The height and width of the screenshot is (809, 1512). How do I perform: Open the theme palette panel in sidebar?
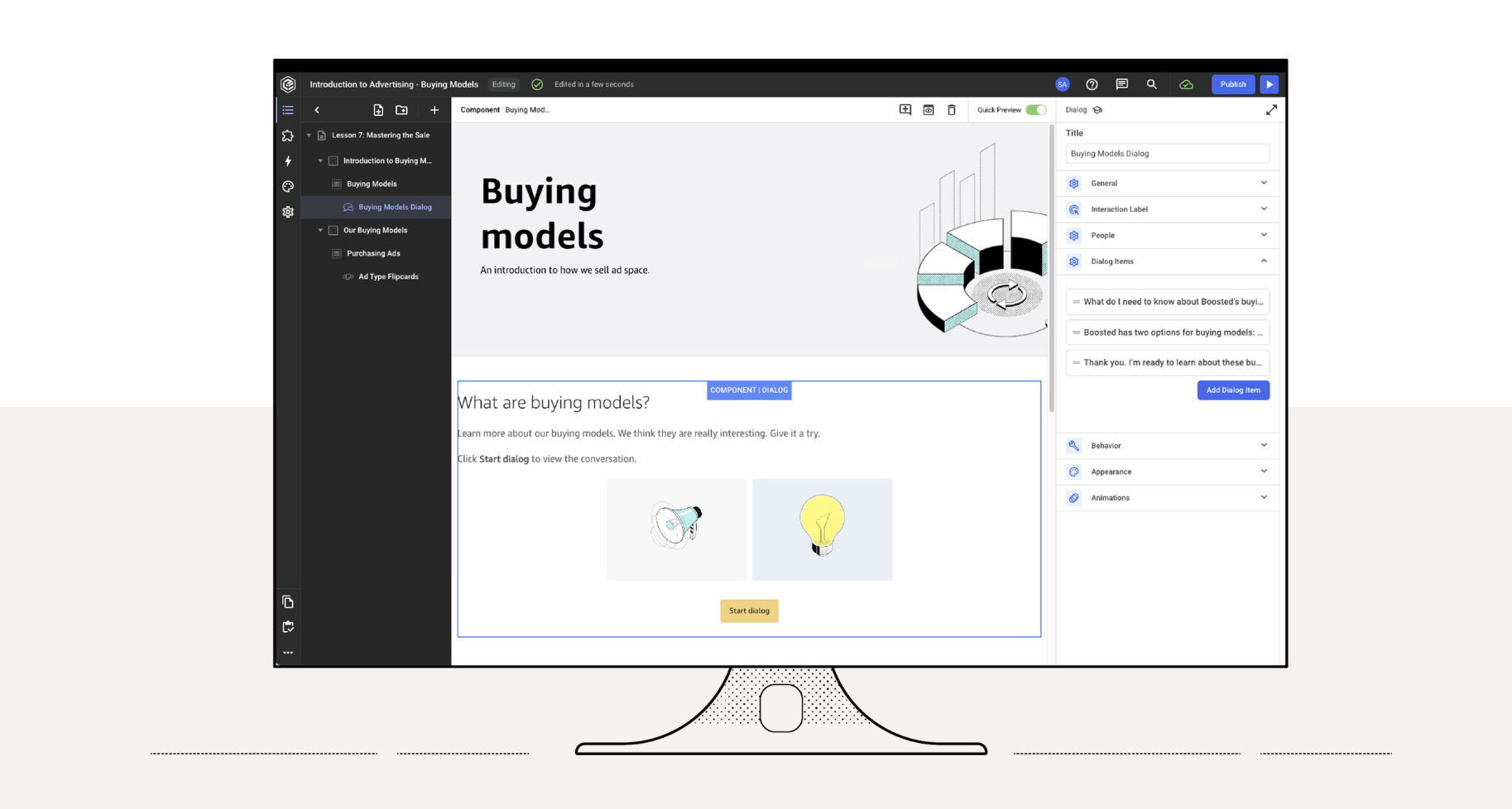pyautogui.click(x=288, y=186)
